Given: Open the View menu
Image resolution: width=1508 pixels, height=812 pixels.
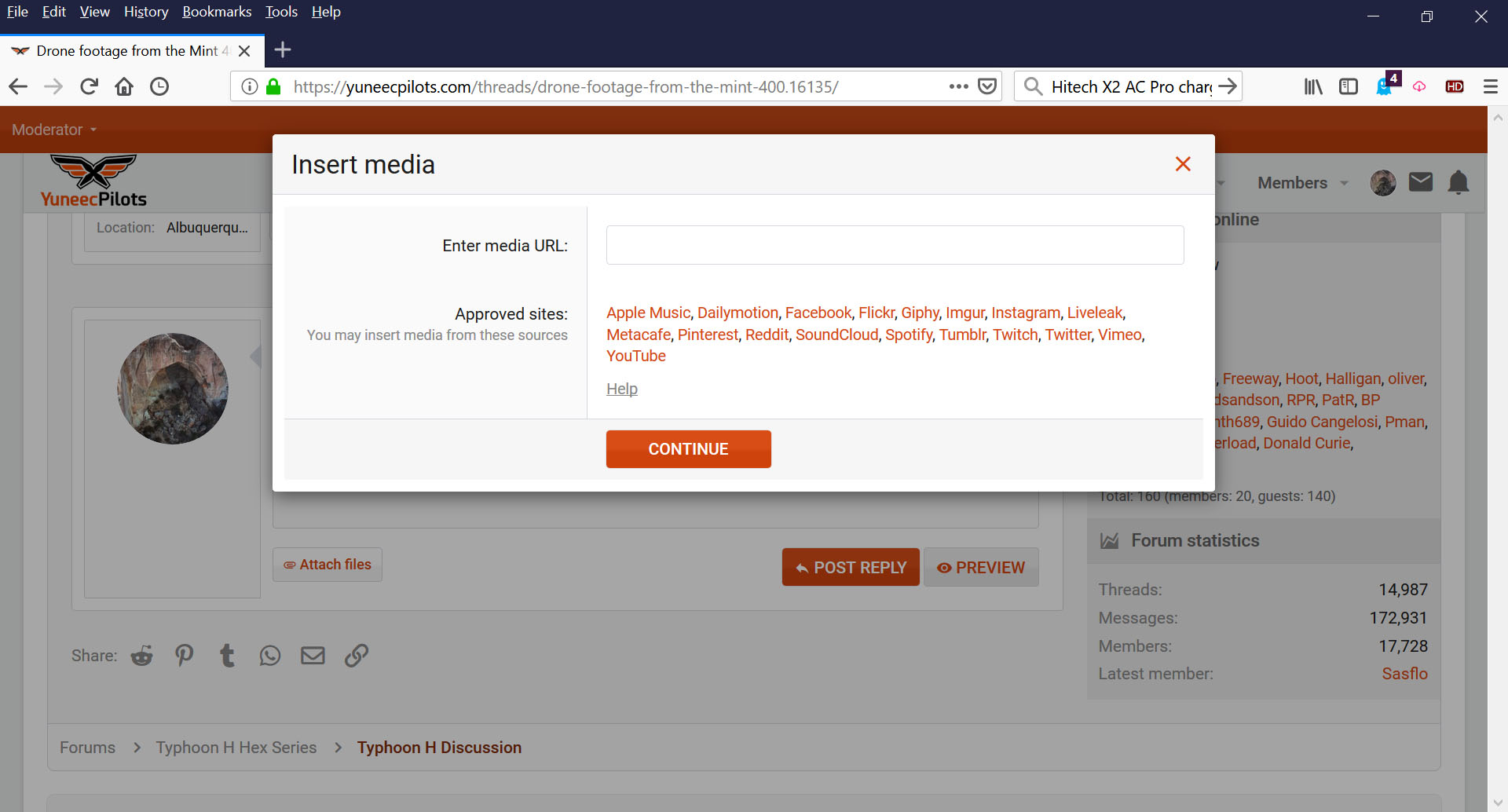Looking at the screenshot, I should point(94,12).
